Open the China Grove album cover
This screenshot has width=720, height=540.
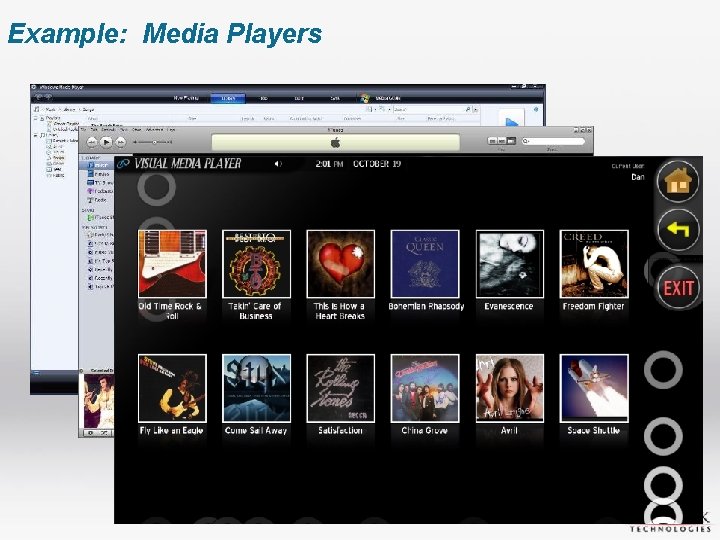click(425, 388)
